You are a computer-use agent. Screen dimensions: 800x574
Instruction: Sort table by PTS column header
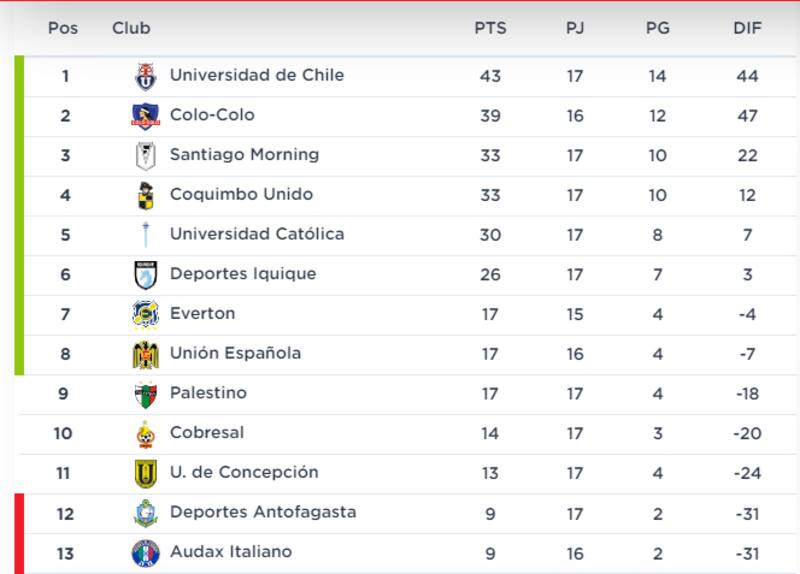[x=490, y=28]
